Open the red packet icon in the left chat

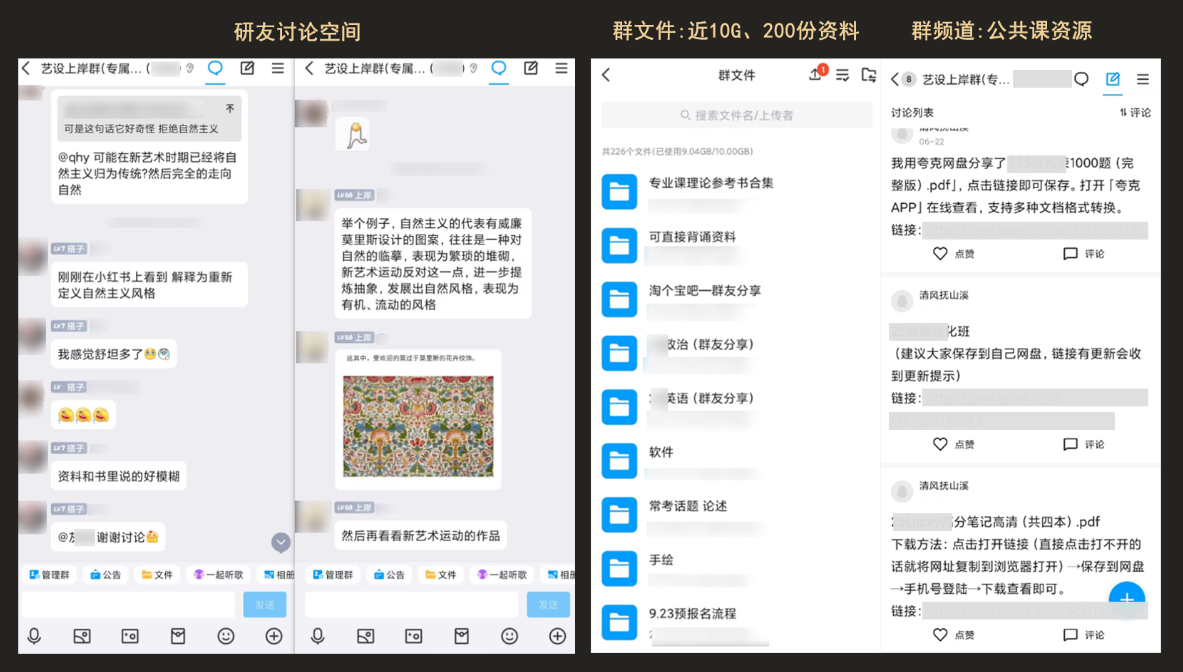coord(178,637)
